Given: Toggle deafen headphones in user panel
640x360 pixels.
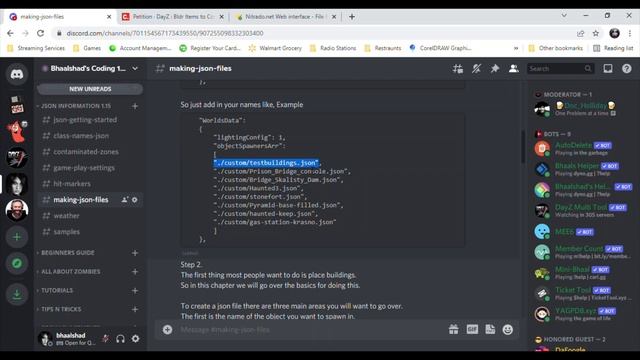Looking at the screenshot, I should pos(120,338).
